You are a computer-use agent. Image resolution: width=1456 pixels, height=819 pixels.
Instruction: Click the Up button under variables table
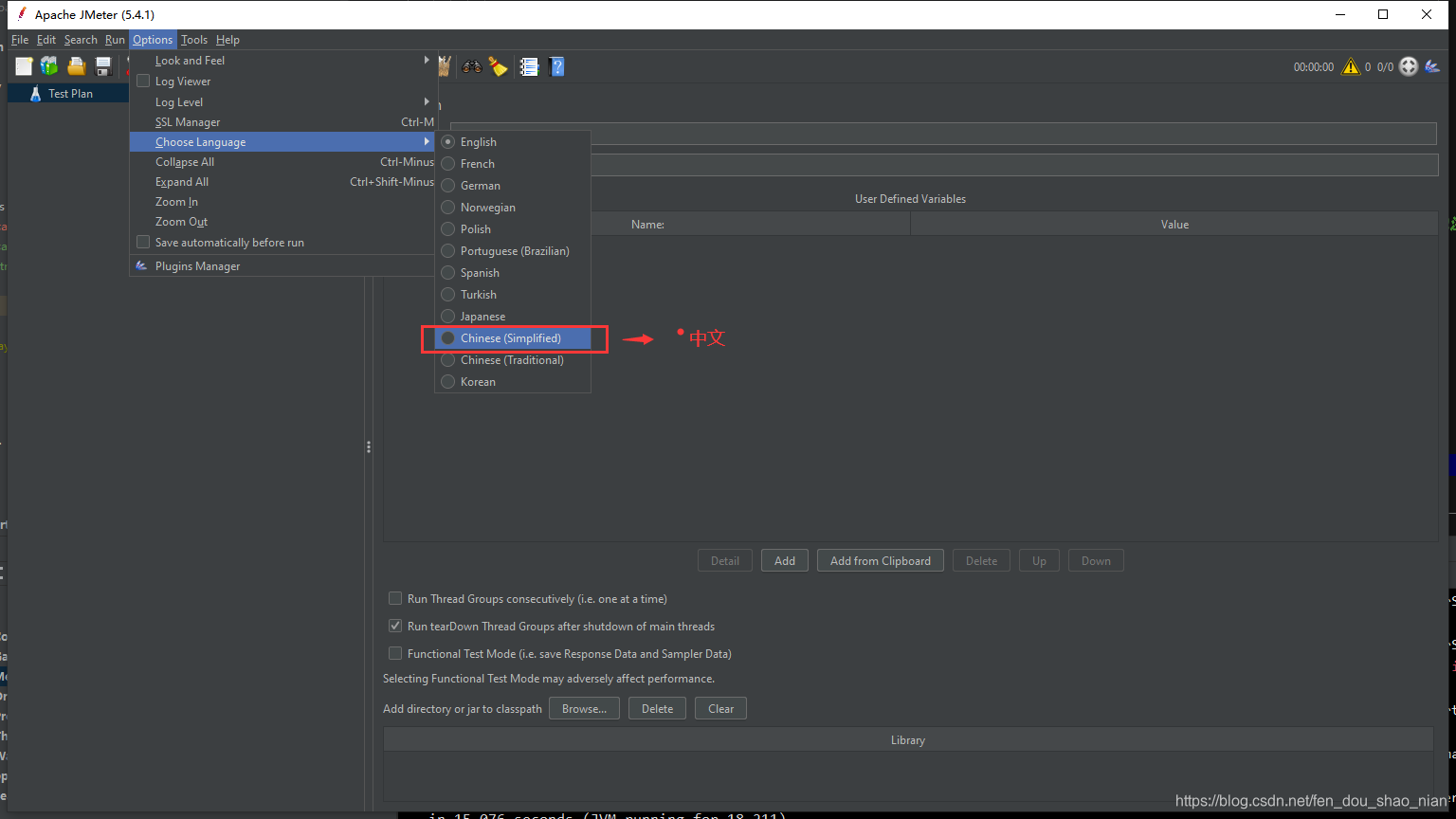coord(1040,561)
